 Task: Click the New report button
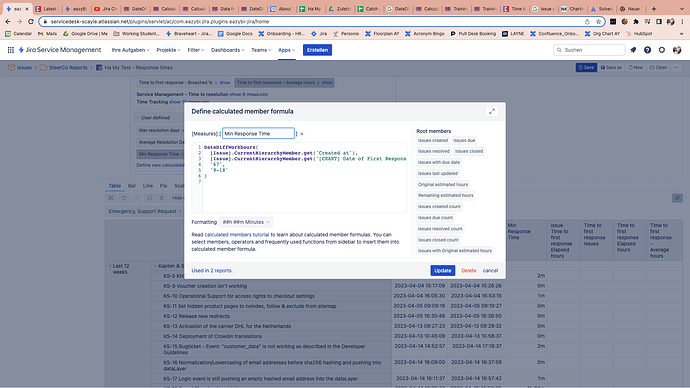(635, 68)
